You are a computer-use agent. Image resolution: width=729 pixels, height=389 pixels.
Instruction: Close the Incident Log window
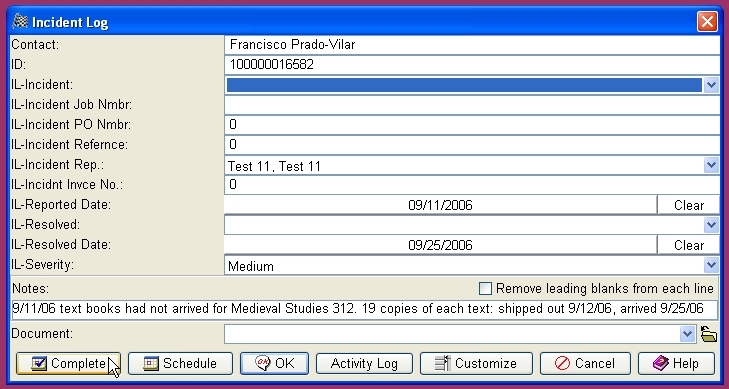click(707, 21)
